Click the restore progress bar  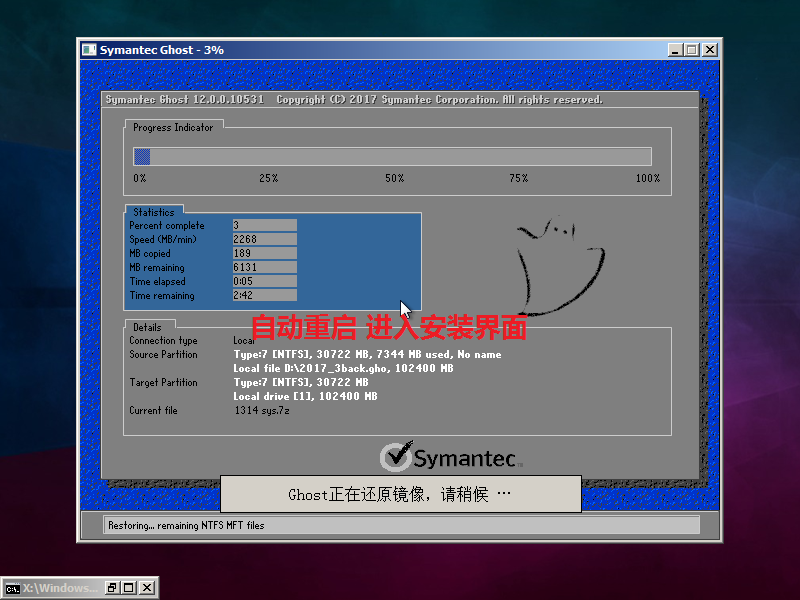tap(392, 157)
